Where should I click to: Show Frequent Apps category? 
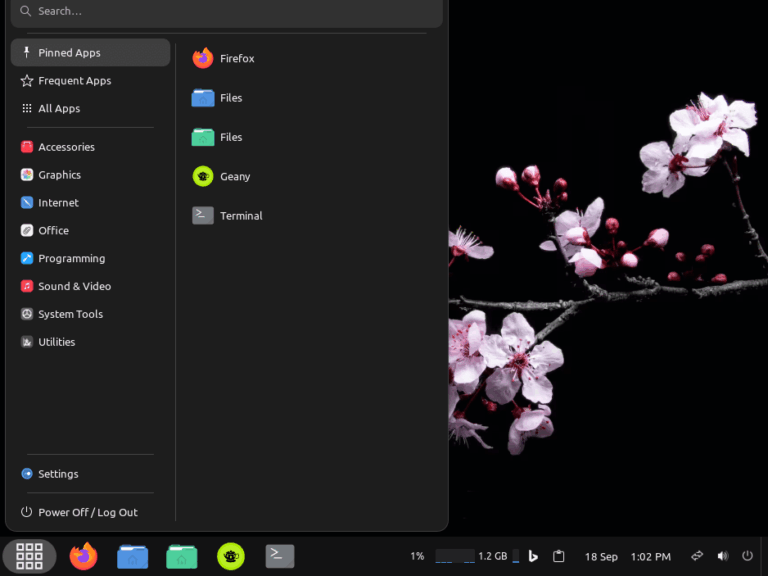(91, 80)
